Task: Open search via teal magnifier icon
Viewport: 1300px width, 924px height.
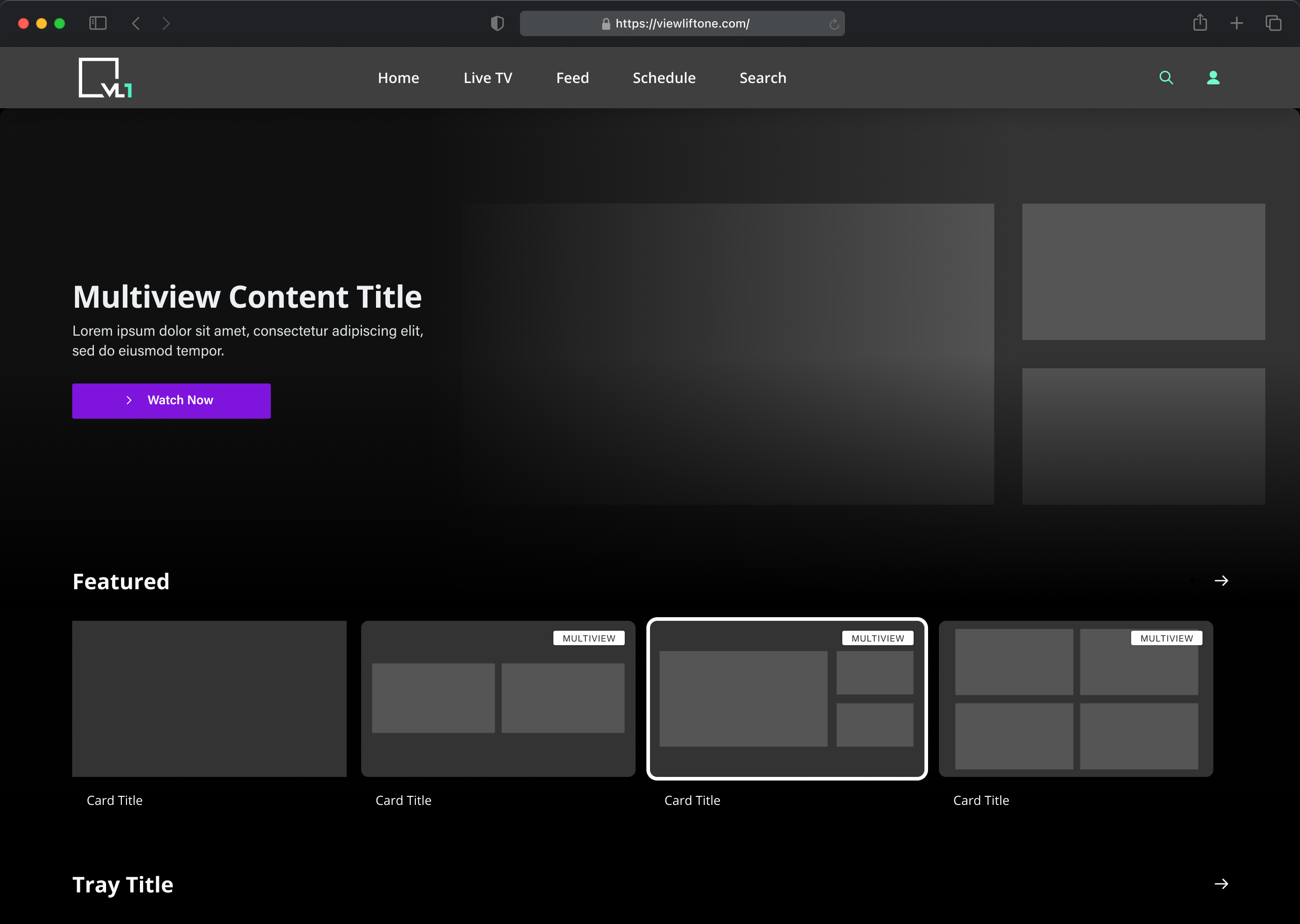Action: 1166,78
